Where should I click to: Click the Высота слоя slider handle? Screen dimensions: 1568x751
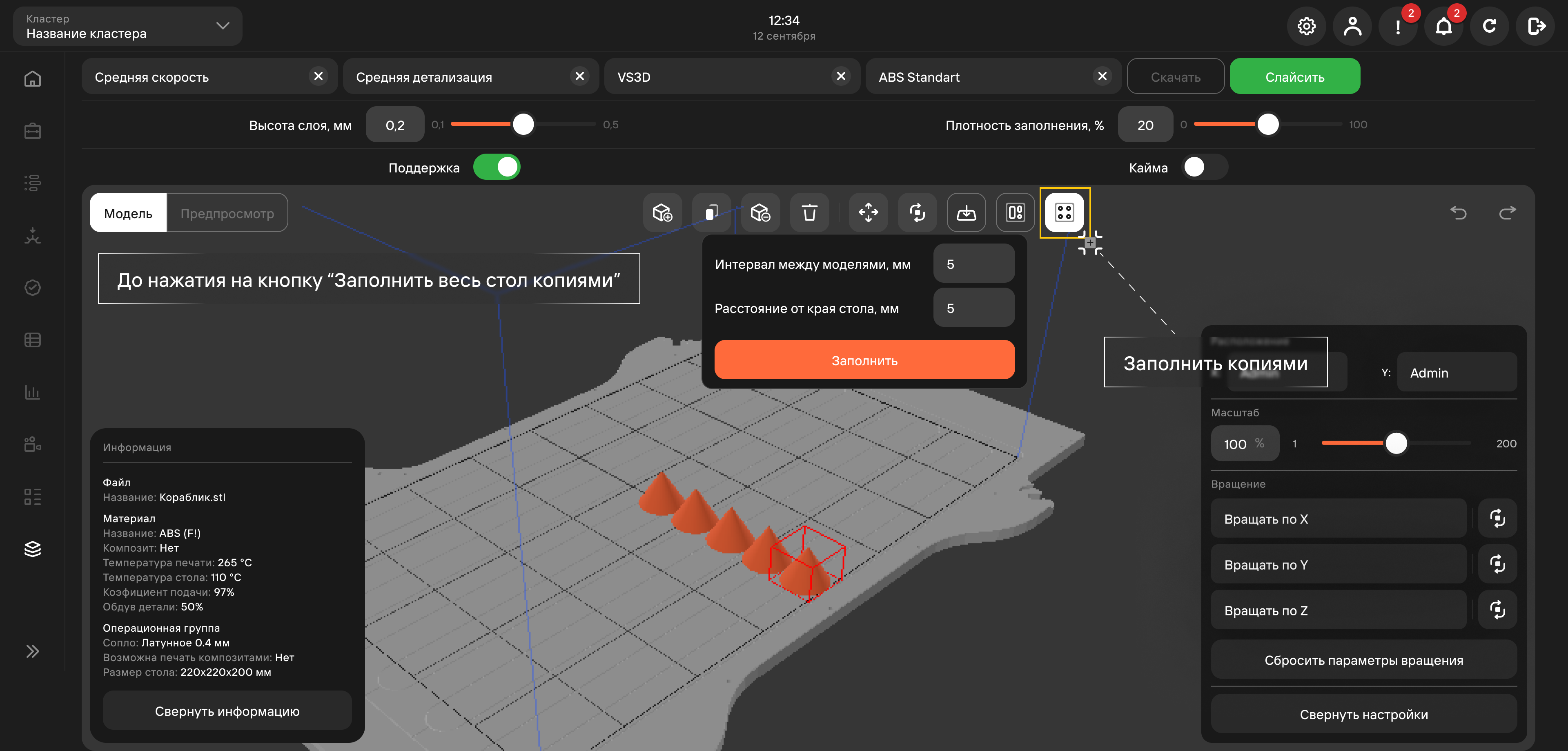(x=523, y=124)
